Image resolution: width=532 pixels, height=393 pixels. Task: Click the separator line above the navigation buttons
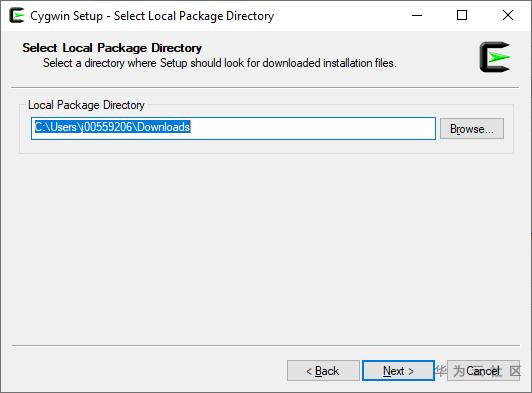[x=266, y=345]
